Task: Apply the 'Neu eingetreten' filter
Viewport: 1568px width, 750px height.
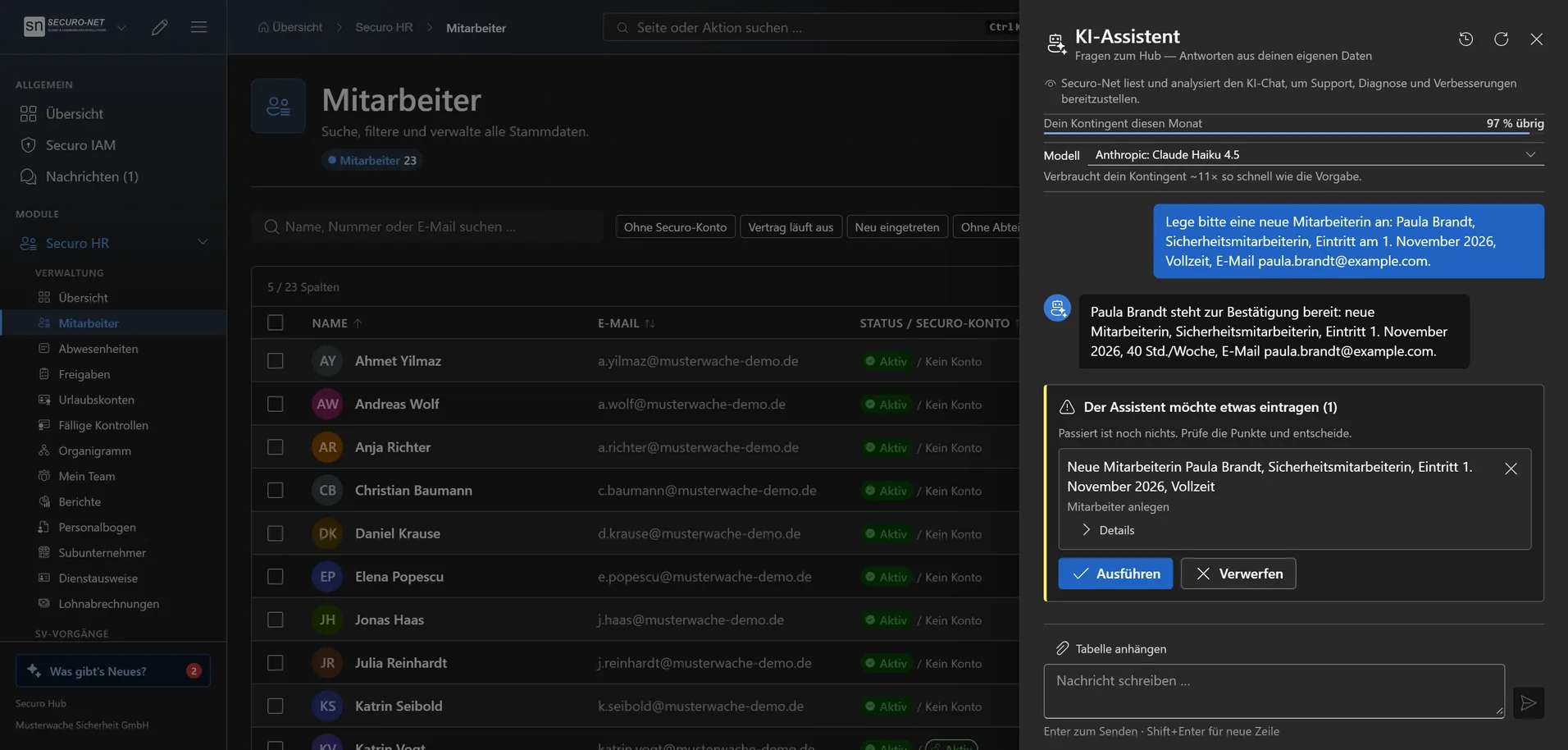Action: click(x=897, y=226)
